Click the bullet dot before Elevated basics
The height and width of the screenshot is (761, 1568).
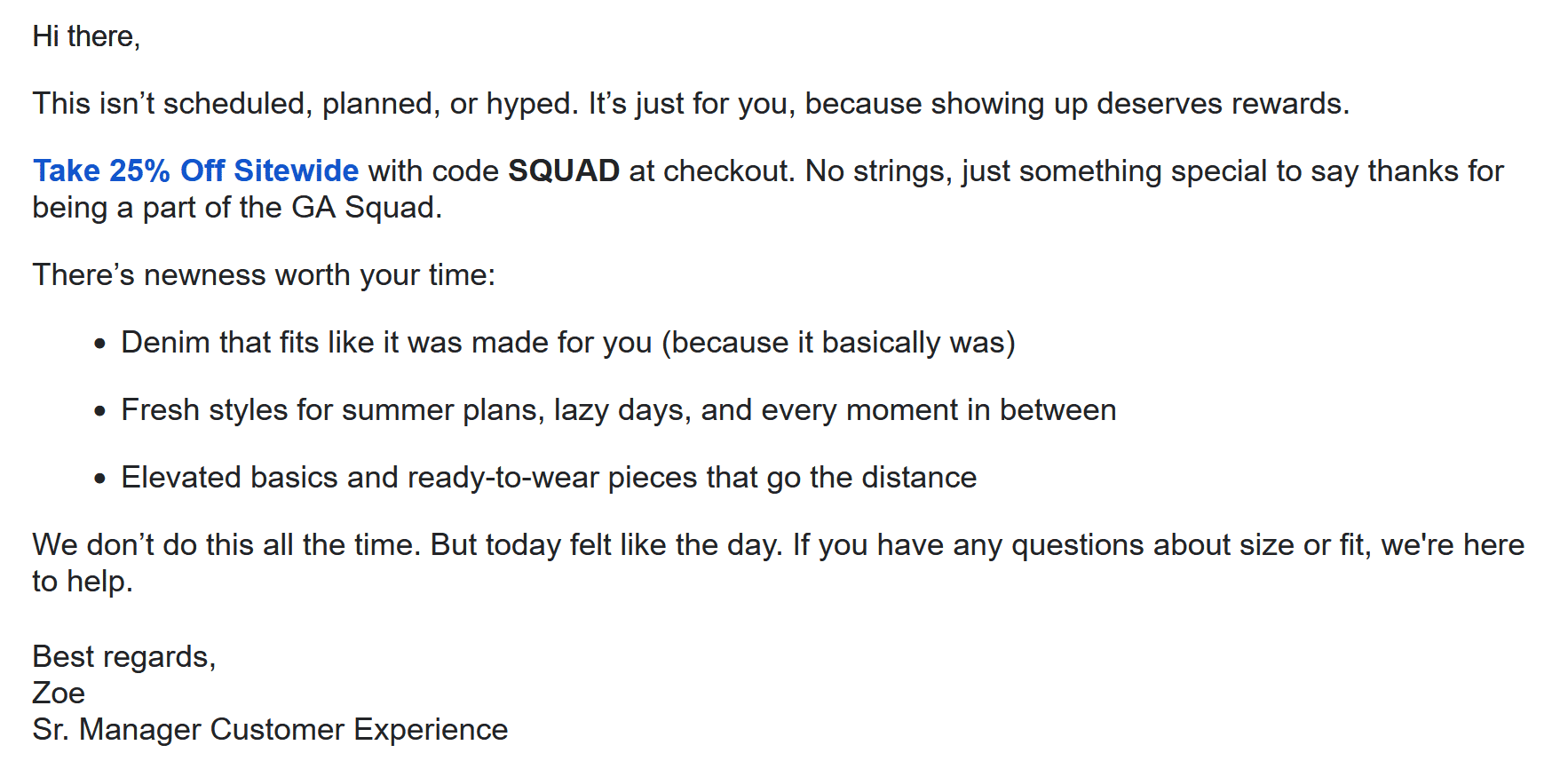coord(100,479)
